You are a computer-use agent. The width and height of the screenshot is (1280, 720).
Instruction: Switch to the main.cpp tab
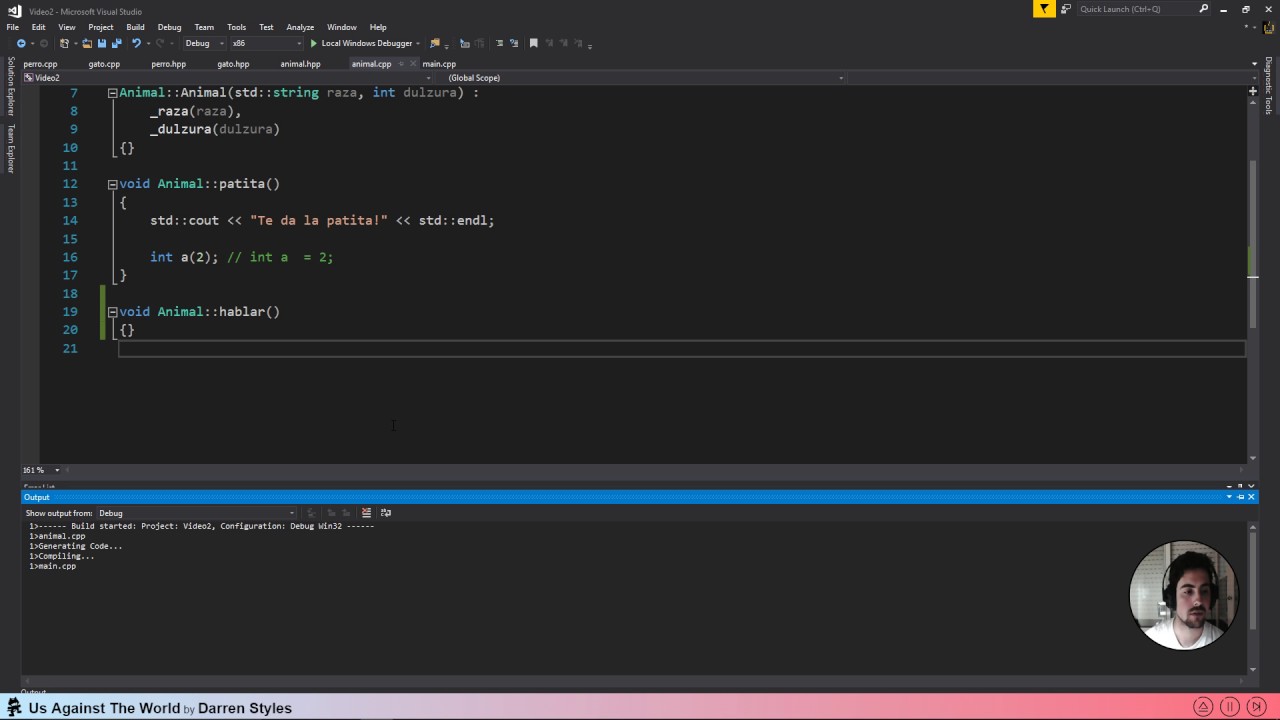(x=439, y=64)
